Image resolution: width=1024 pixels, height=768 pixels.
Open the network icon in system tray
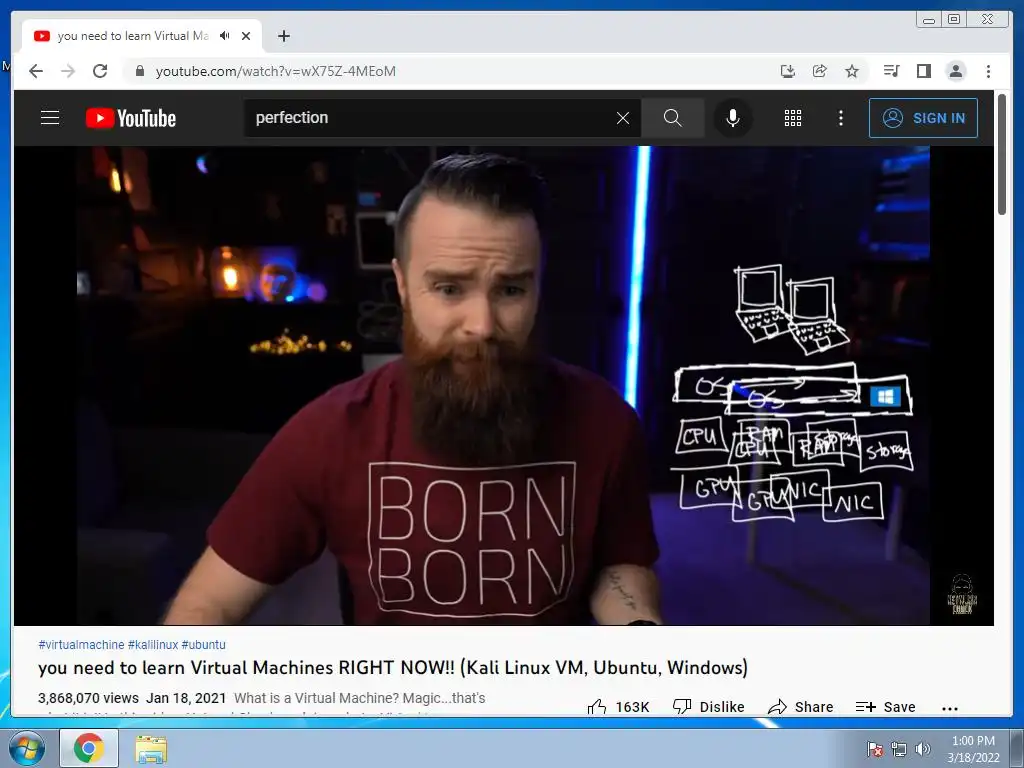(x=899, y=749)
